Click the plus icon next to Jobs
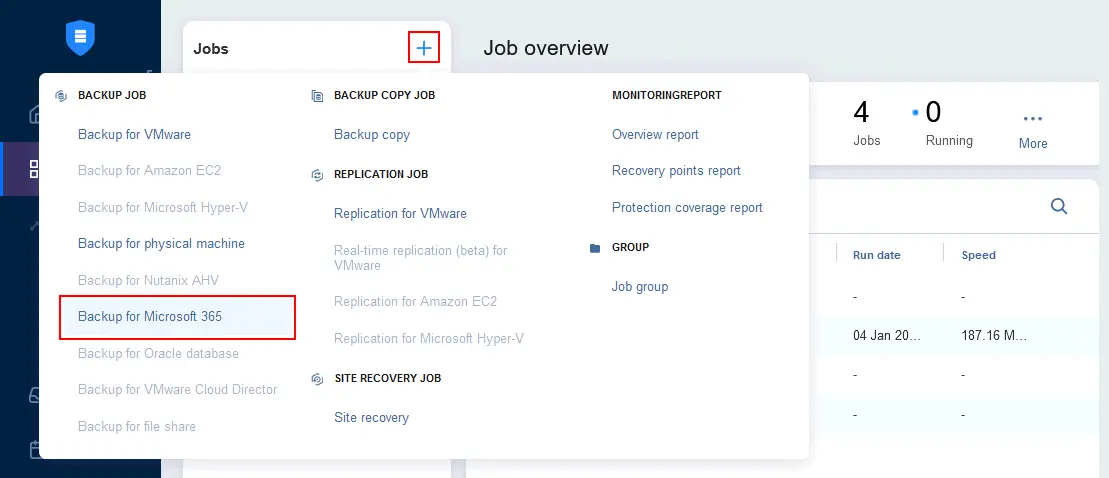Viewport: 1109px width, 478px height. click(x=424, y=47)
